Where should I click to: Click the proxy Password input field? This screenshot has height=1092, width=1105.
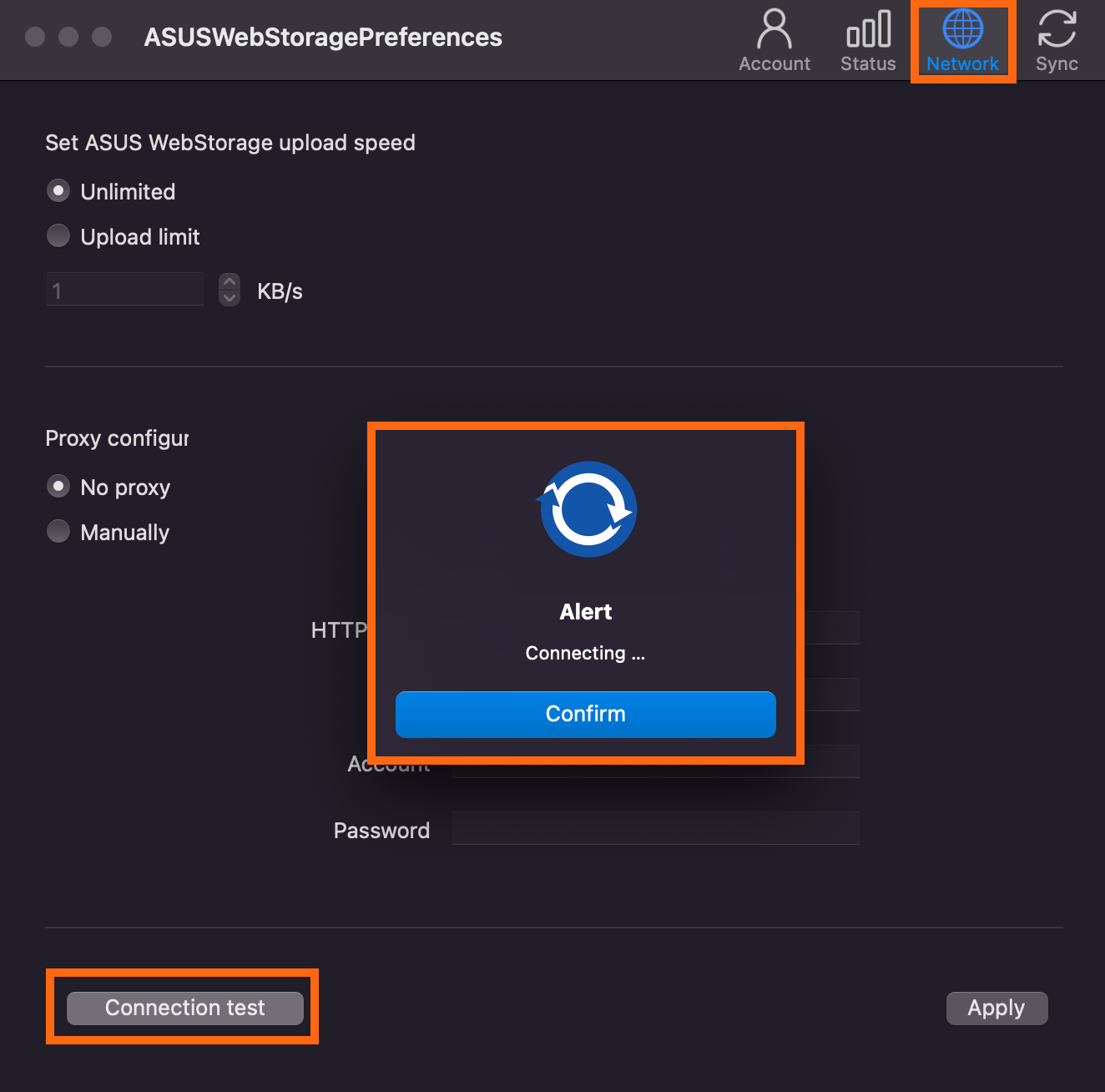[655, 828]
